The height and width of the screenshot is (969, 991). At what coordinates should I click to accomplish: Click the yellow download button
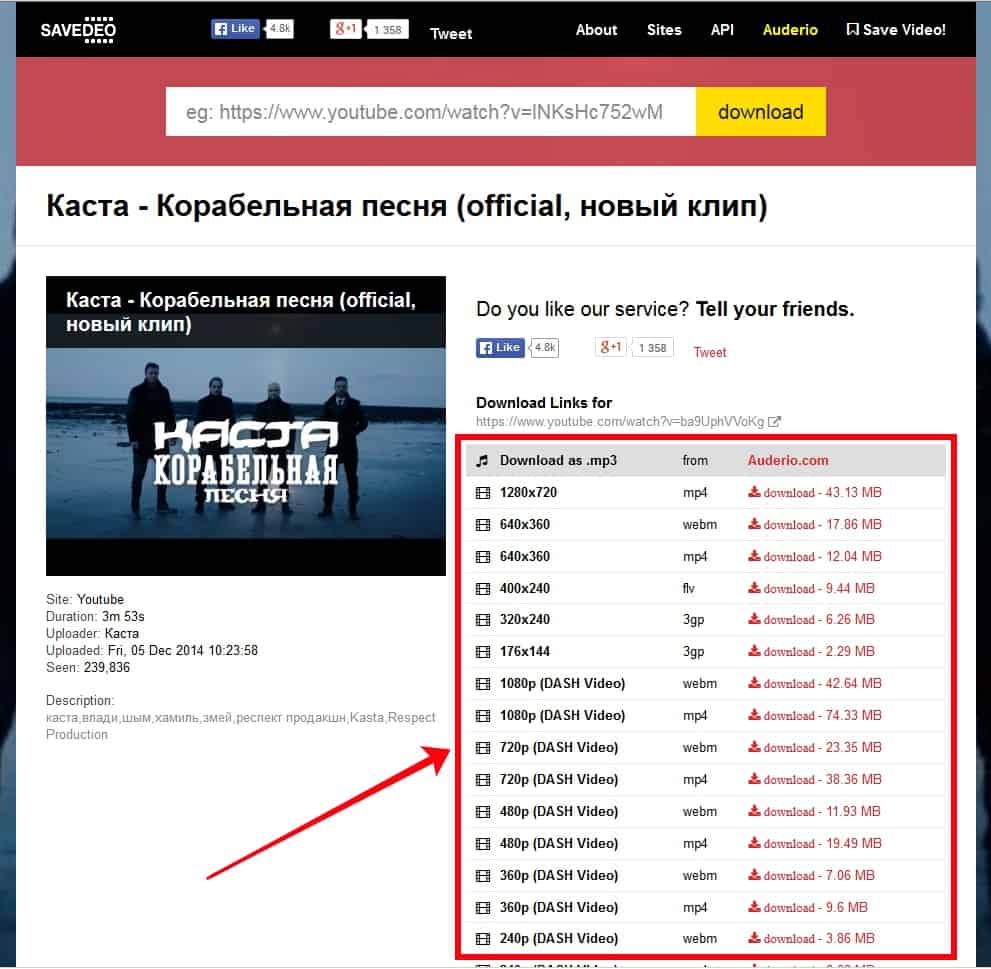[x=761, y=112]
